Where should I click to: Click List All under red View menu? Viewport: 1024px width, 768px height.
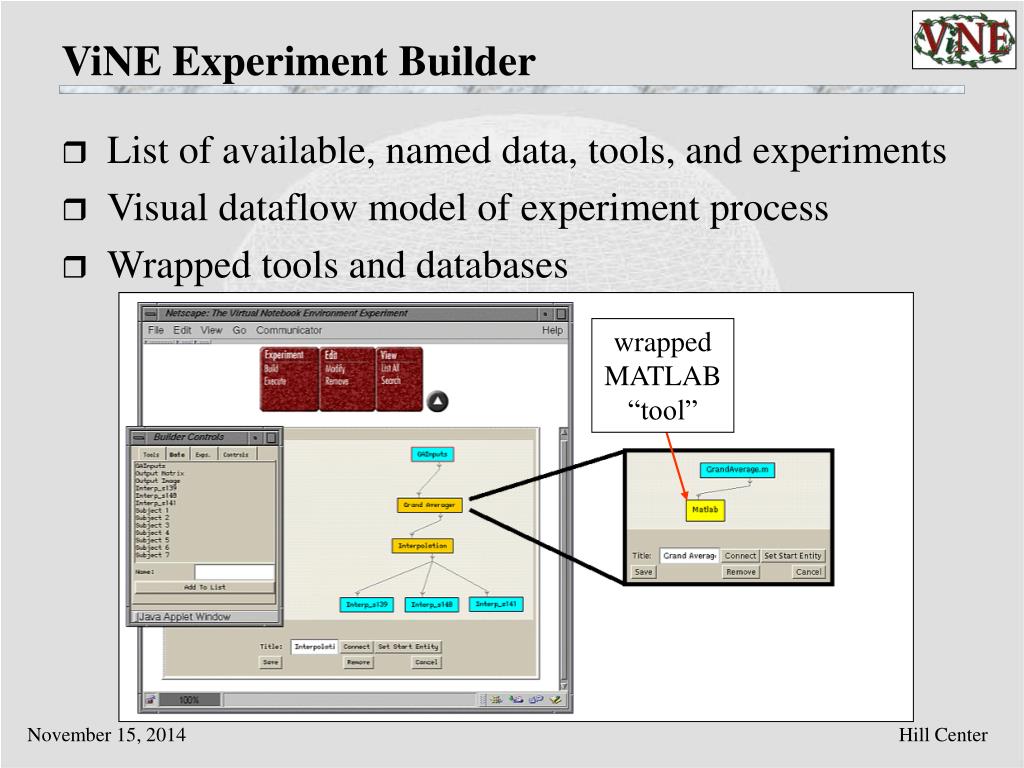390,368
